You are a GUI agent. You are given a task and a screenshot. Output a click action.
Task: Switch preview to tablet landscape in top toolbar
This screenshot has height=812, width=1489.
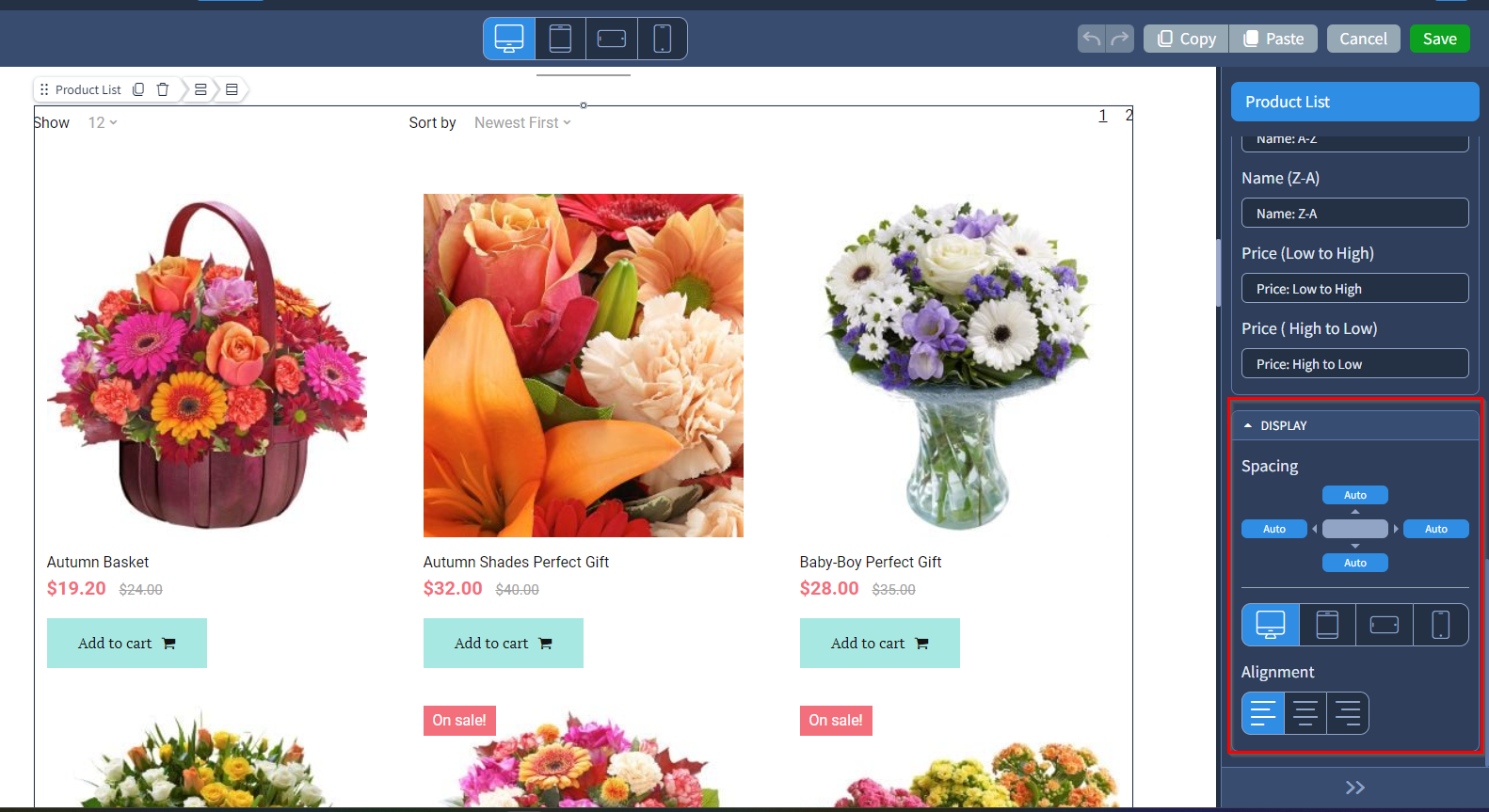point(611,39)
